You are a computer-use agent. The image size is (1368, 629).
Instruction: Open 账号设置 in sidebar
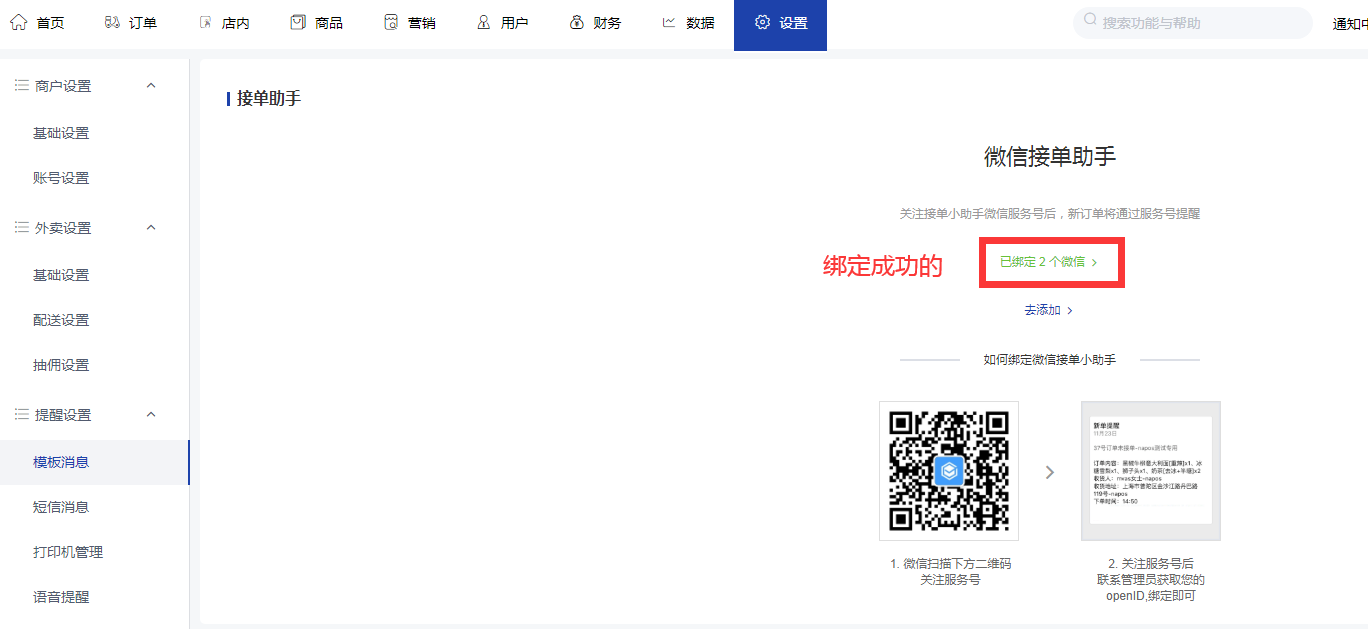pyautogui.click(x=61, y=178)
